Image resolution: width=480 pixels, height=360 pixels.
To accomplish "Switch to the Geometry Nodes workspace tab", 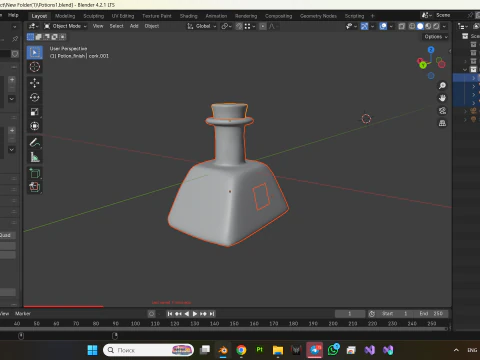I will [x=318, y=16].
